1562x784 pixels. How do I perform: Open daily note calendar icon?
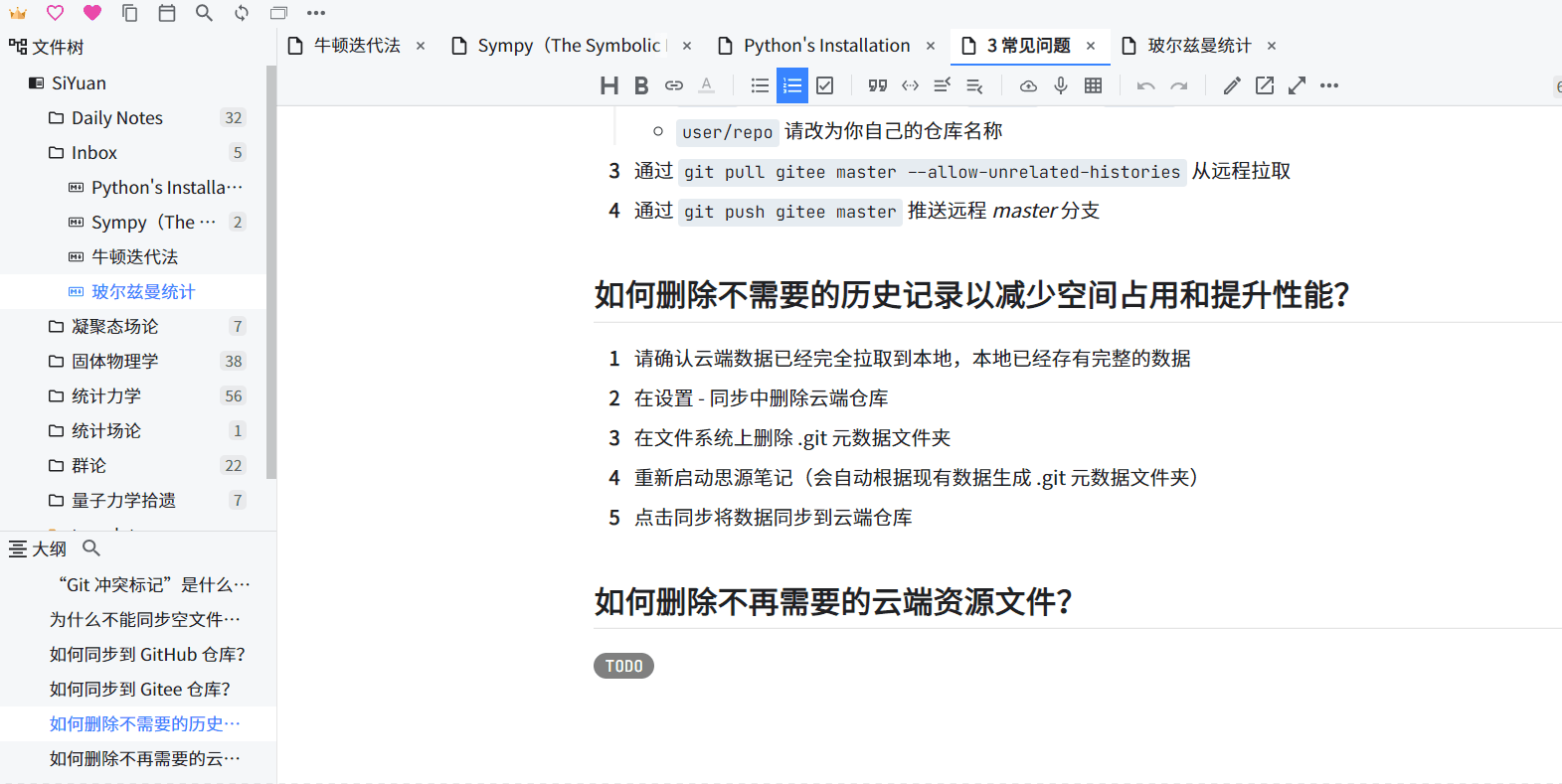(167, 13)
